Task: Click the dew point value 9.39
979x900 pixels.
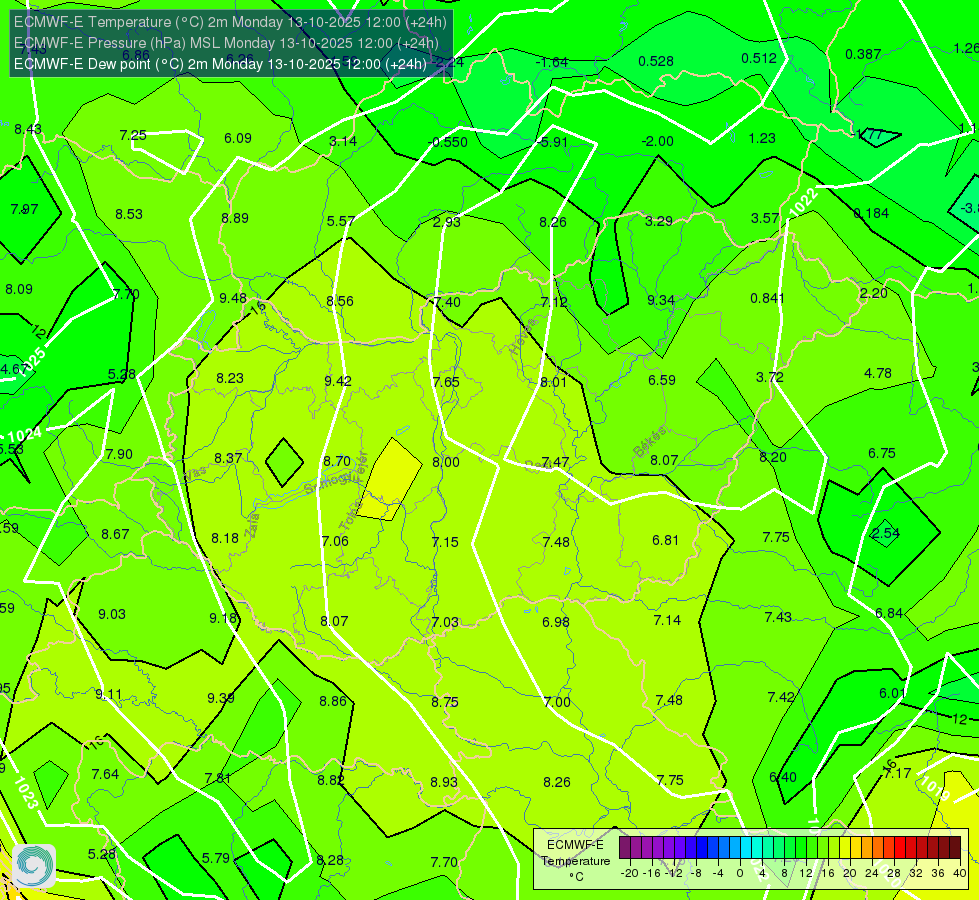Action: (x=221, y=698)
